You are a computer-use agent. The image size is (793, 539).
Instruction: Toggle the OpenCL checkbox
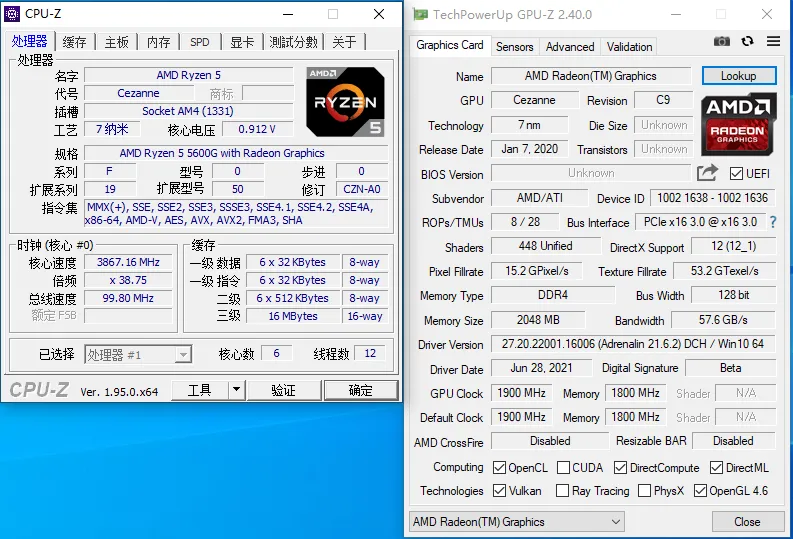coord(499,467)
